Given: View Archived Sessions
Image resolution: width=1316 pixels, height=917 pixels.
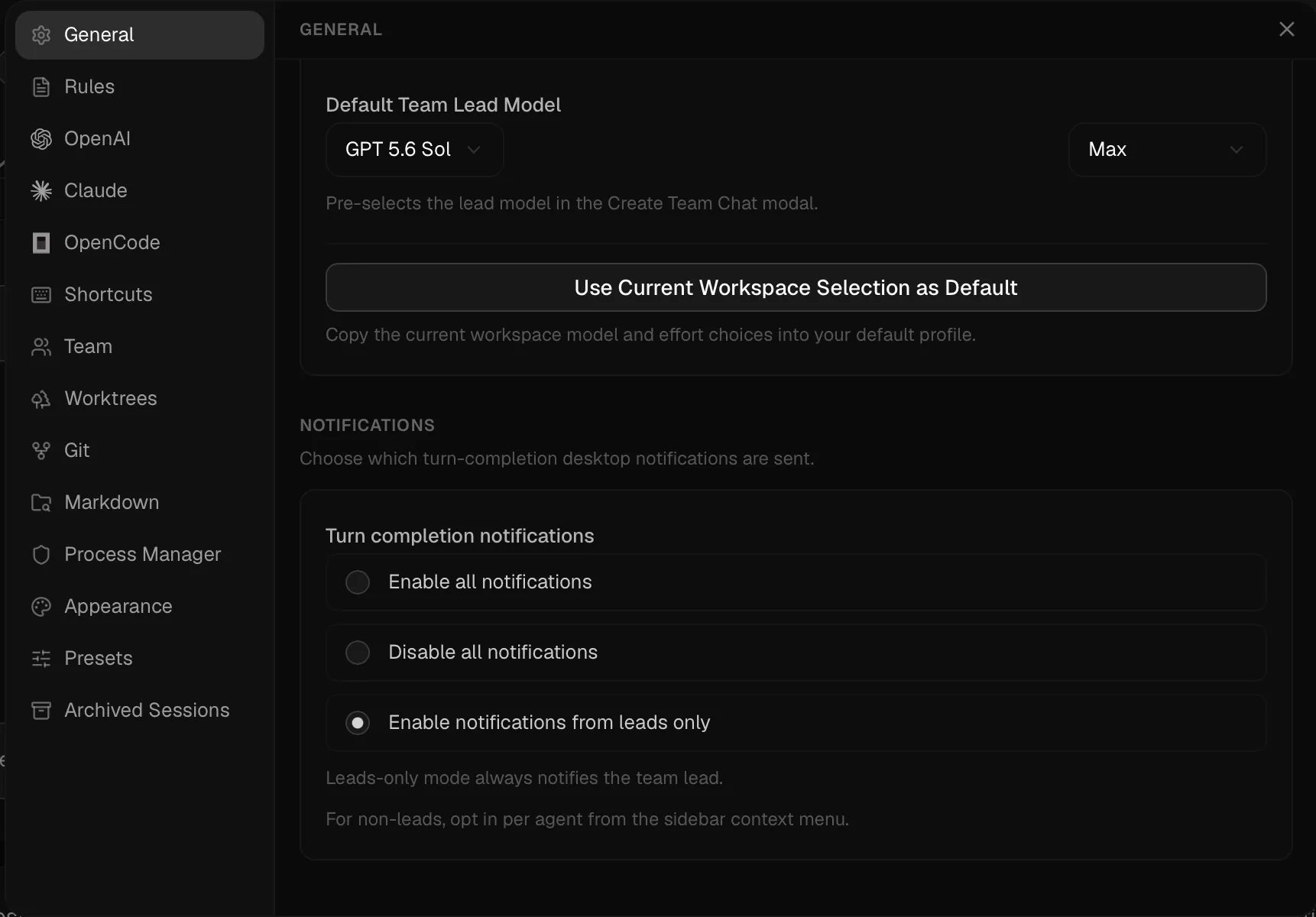Looking at the screenshot, I should [x=140, y=711].
